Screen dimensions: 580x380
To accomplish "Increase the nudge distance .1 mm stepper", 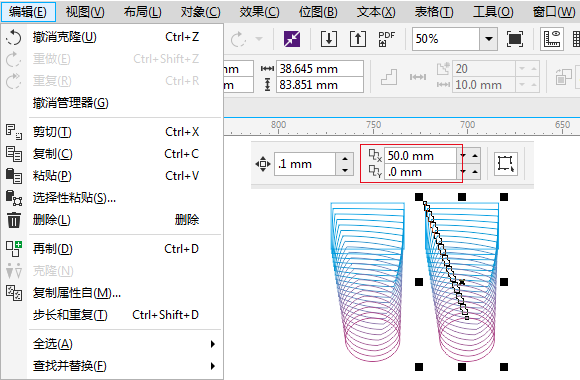I will click(x=345, y=159).
